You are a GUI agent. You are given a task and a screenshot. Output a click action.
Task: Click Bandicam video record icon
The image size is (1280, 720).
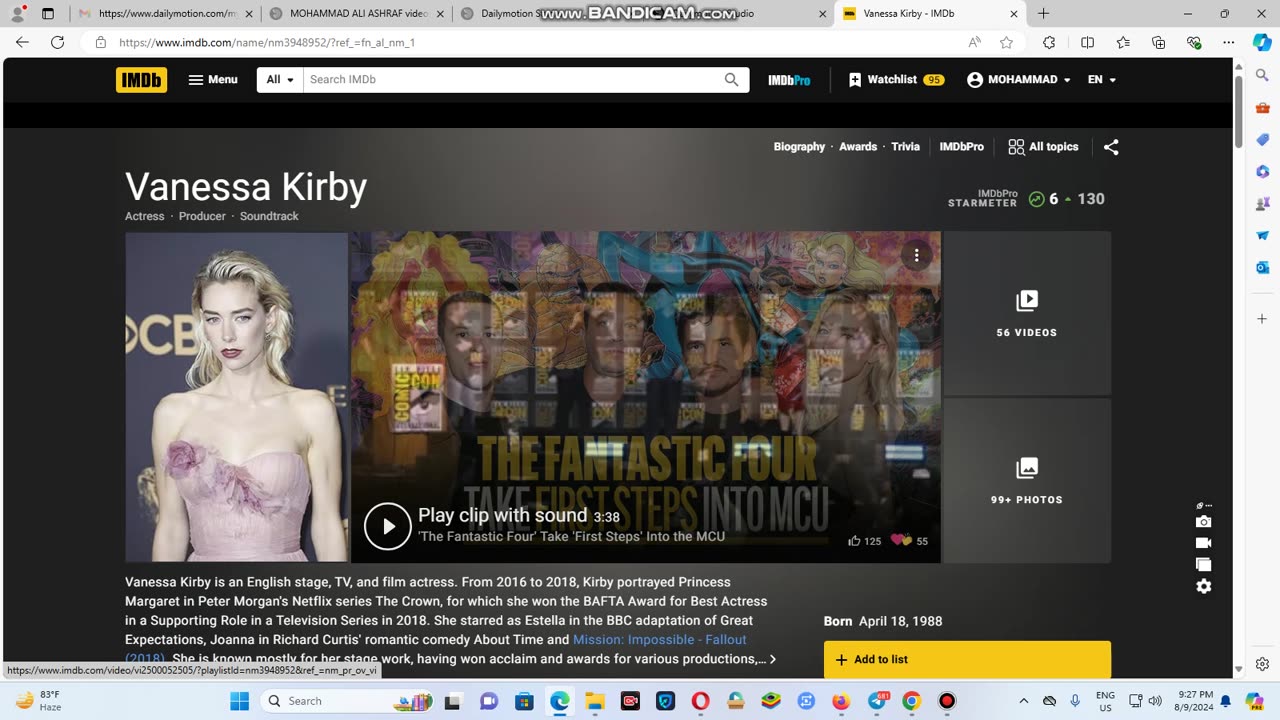coord(1204,543)
